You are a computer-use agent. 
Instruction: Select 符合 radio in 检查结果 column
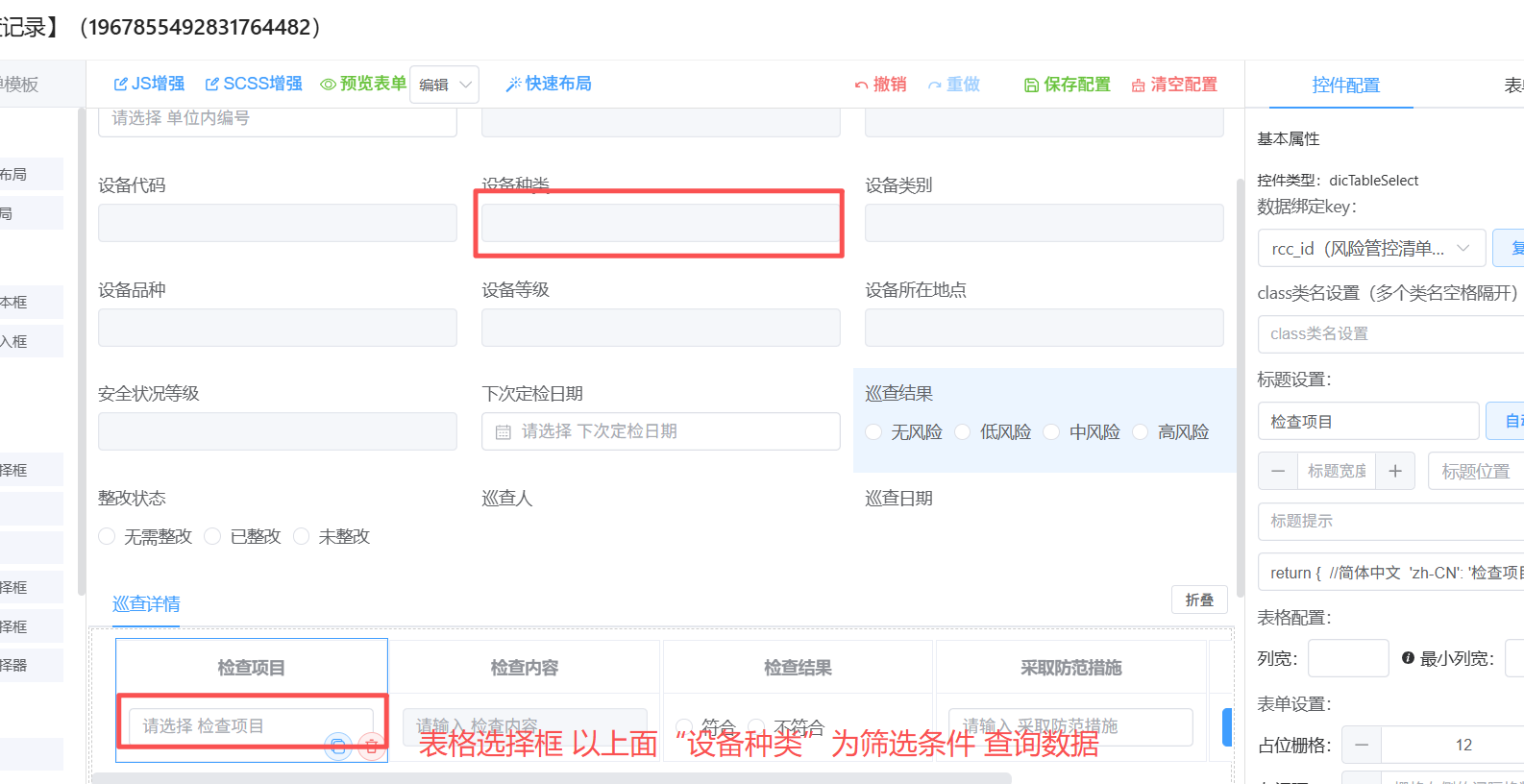coord(684,726)
